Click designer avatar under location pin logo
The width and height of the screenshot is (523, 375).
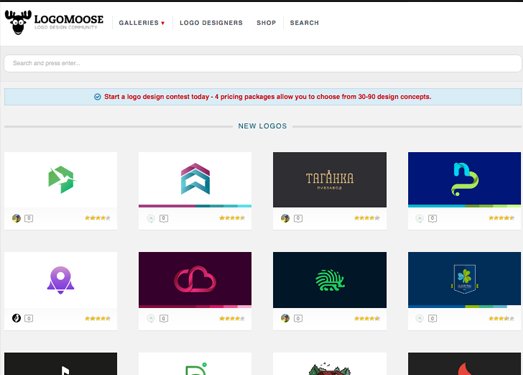click(x=16, y=318)
